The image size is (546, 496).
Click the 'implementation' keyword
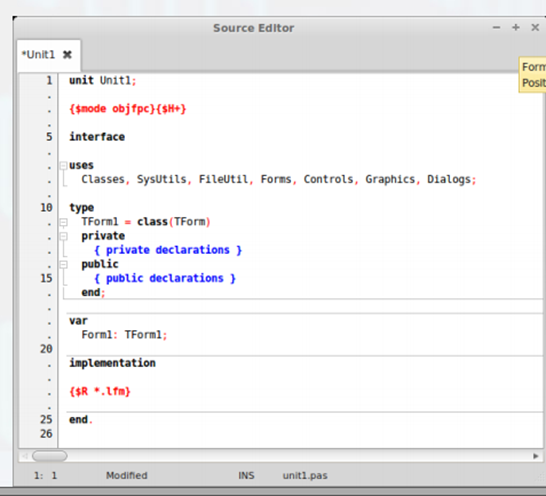(x=112, y=363)
